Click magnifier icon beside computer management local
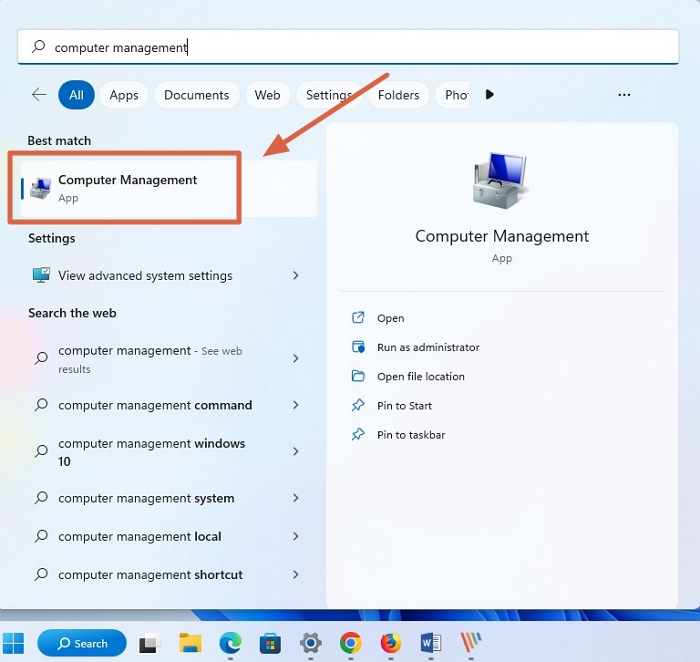This screenshot has height=662, width=700. pyautogui.click(x=42, y=536)
